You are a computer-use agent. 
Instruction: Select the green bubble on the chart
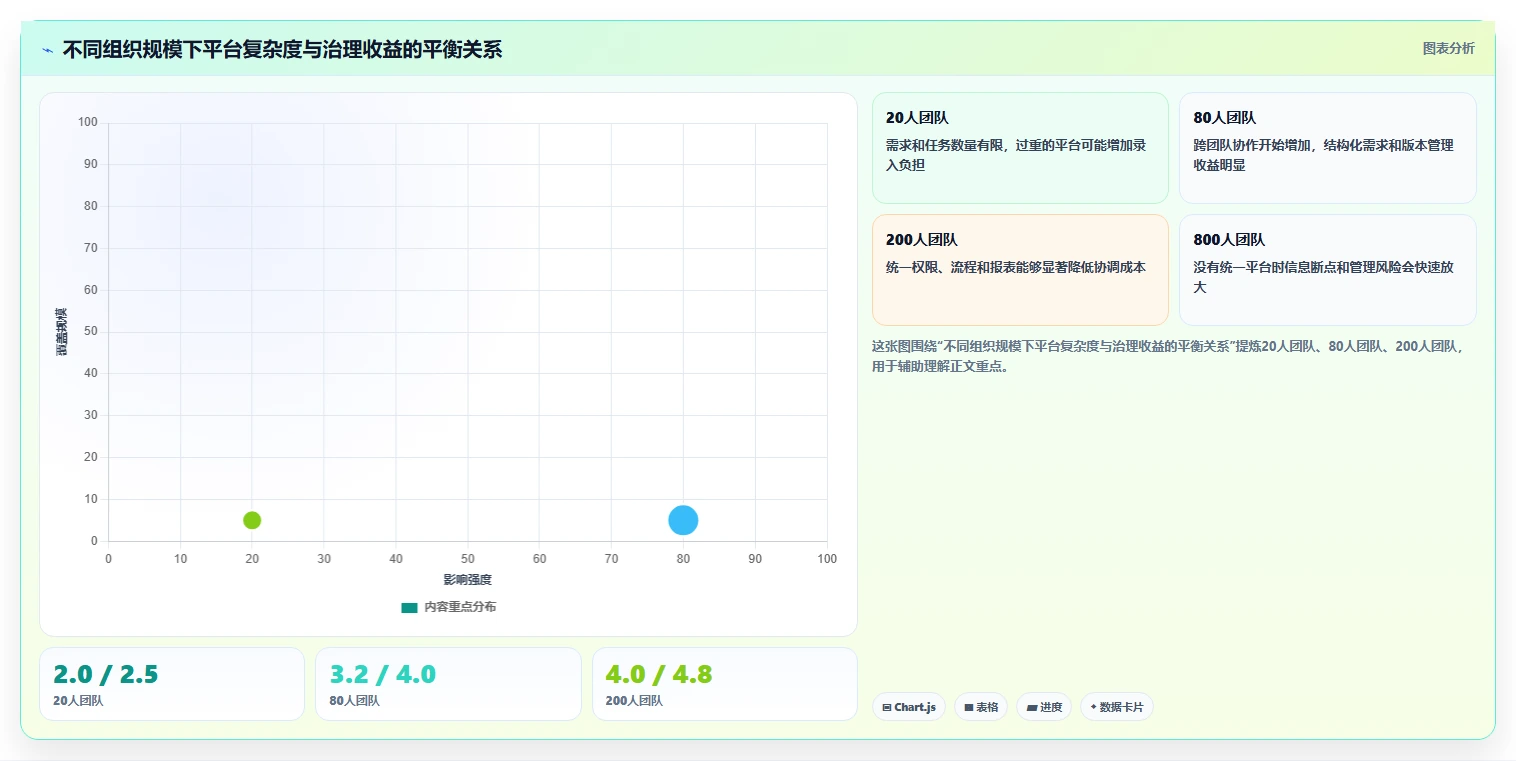click(252, 520)
